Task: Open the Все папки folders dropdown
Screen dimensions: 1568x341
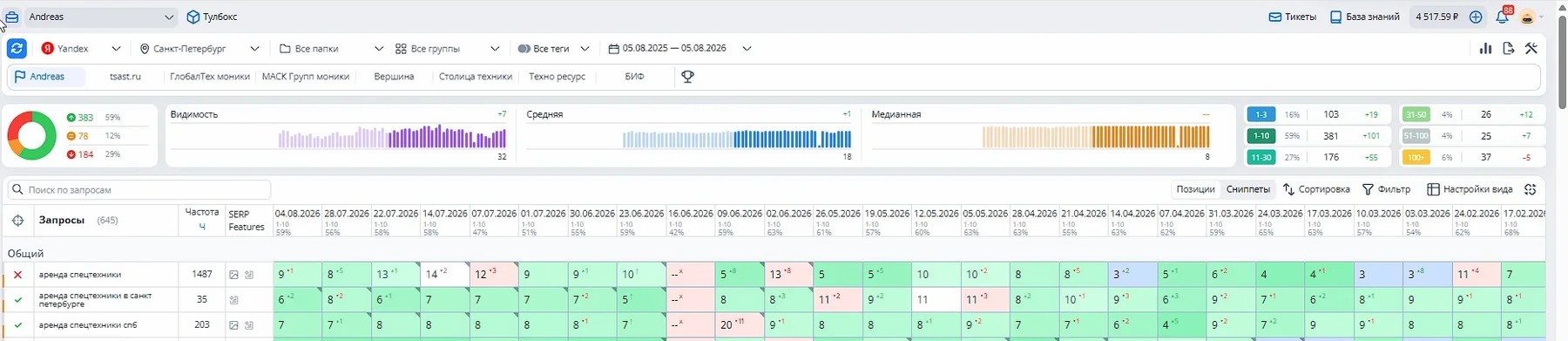Action: tap(331, 49)
